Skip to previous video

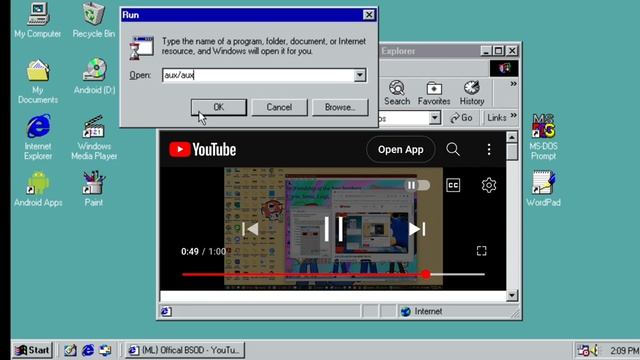point(250,229)
